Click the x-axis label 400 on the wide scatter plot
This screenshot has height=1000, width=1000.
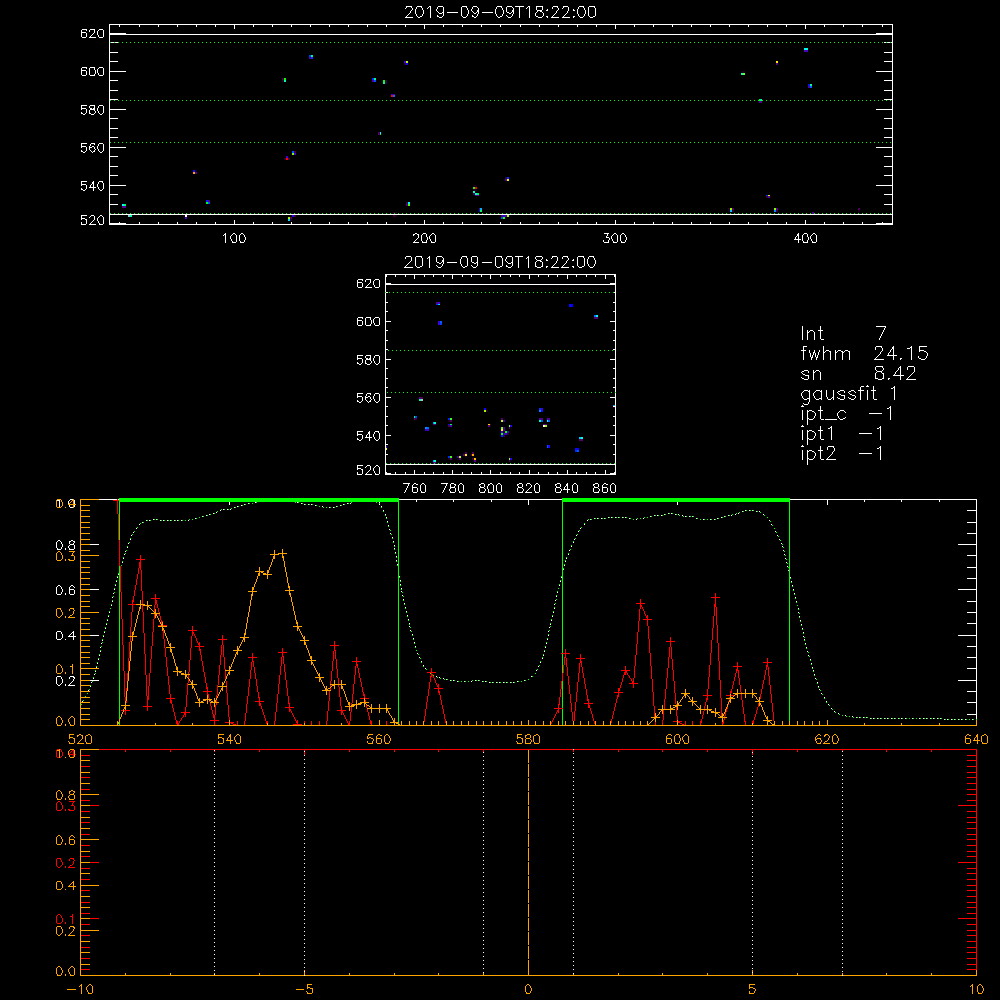point(805,239)
